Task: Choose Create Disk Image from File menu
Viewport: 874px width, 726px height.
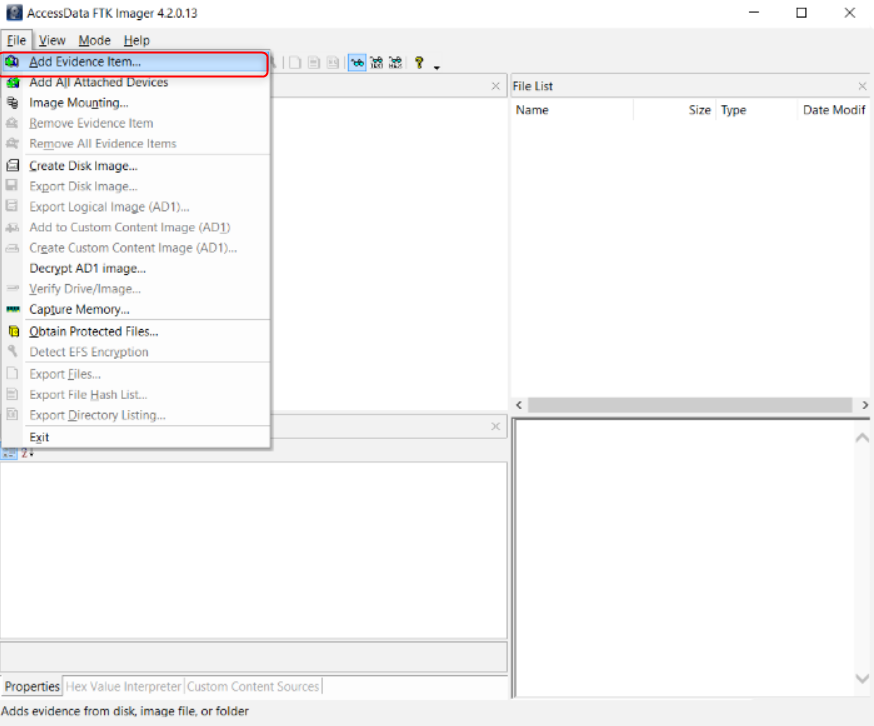Action: 83,166
